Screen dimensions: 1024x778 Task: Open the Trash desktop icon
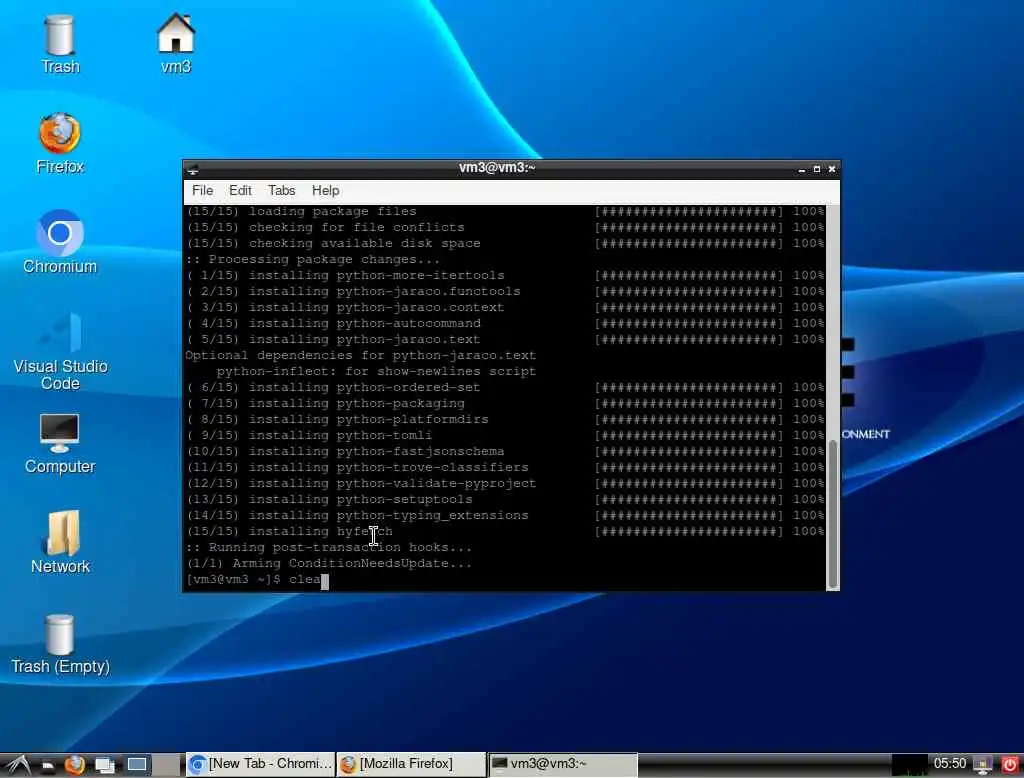click(x=59, y=44)
